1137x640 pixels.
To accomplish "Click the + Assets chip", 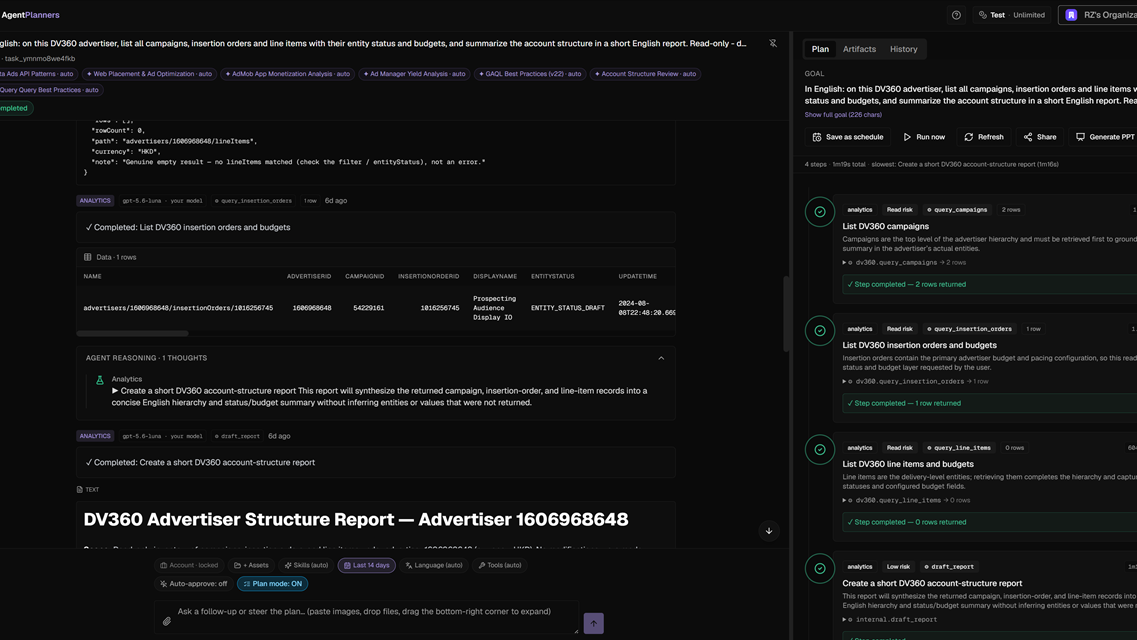I will (x=251, y=565).
